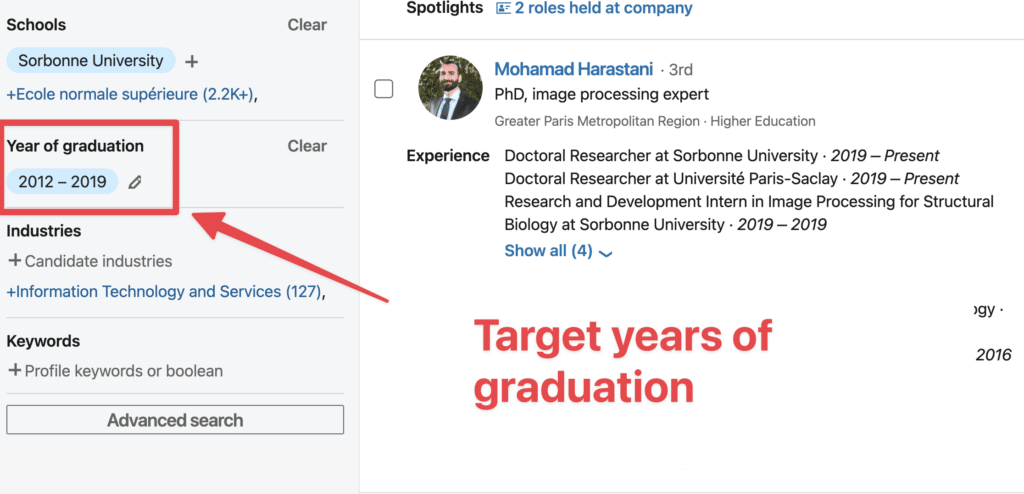Select the Sorbonne University filter chip

click(91, 61)
